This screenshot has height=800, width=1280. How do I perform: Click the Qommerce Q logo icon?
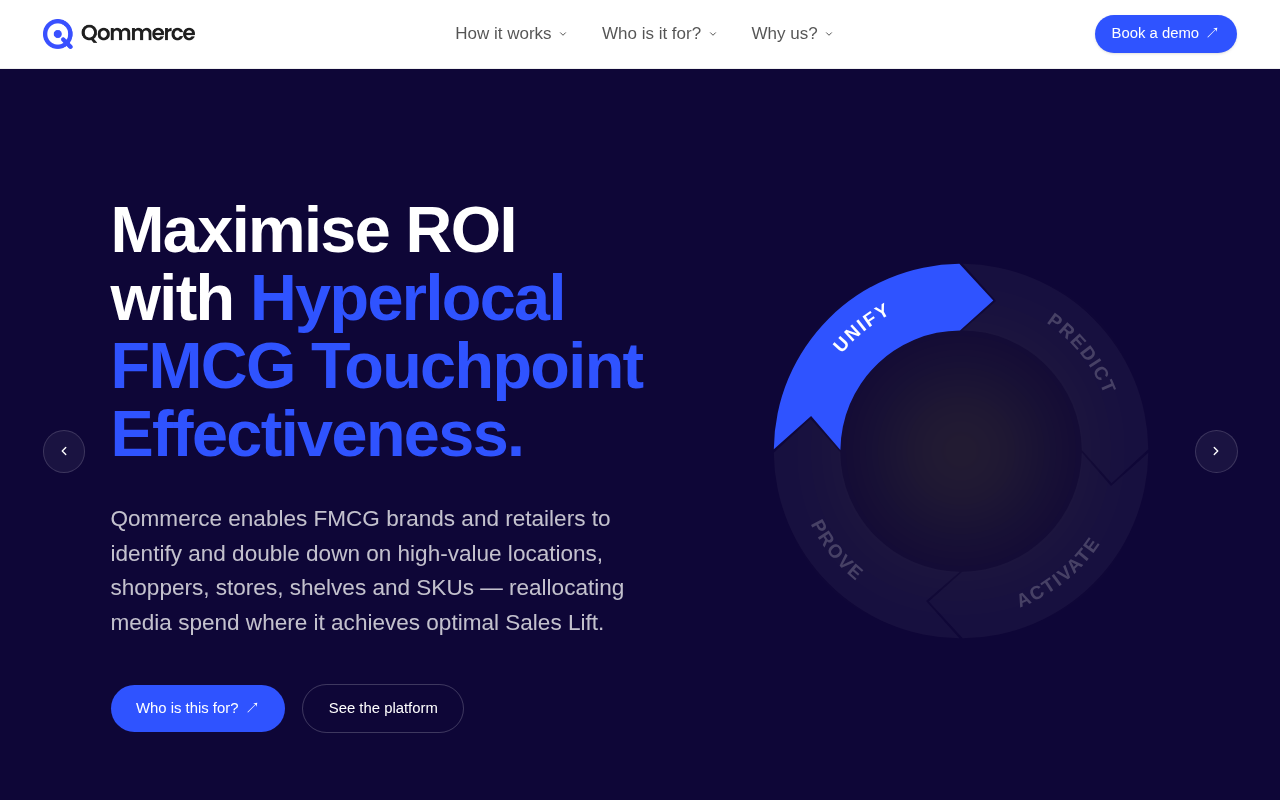tap(58, 34)
